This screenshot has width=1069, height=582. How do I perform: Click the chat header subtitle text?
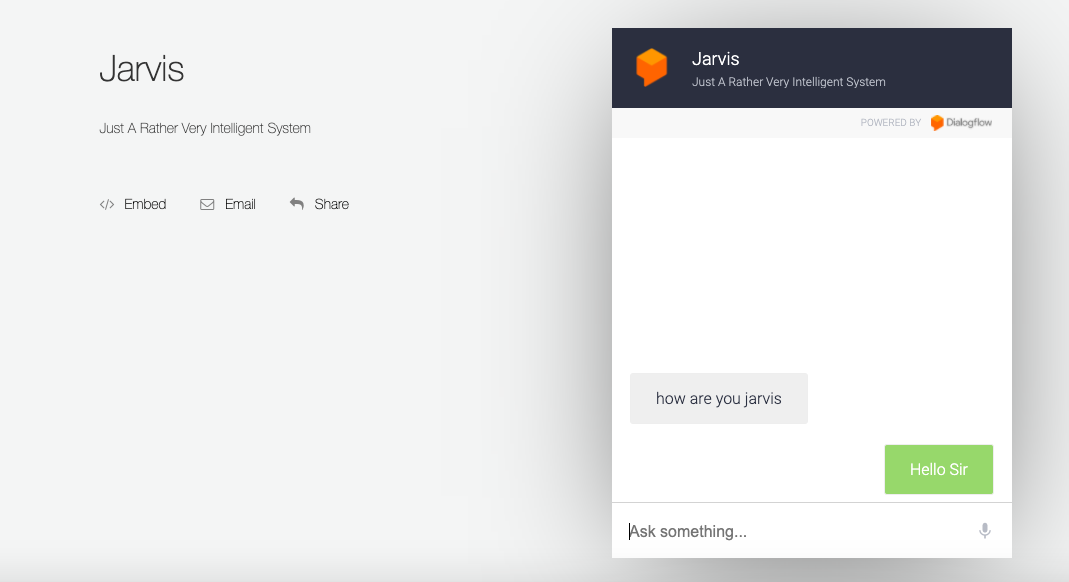tap(789, 82)
